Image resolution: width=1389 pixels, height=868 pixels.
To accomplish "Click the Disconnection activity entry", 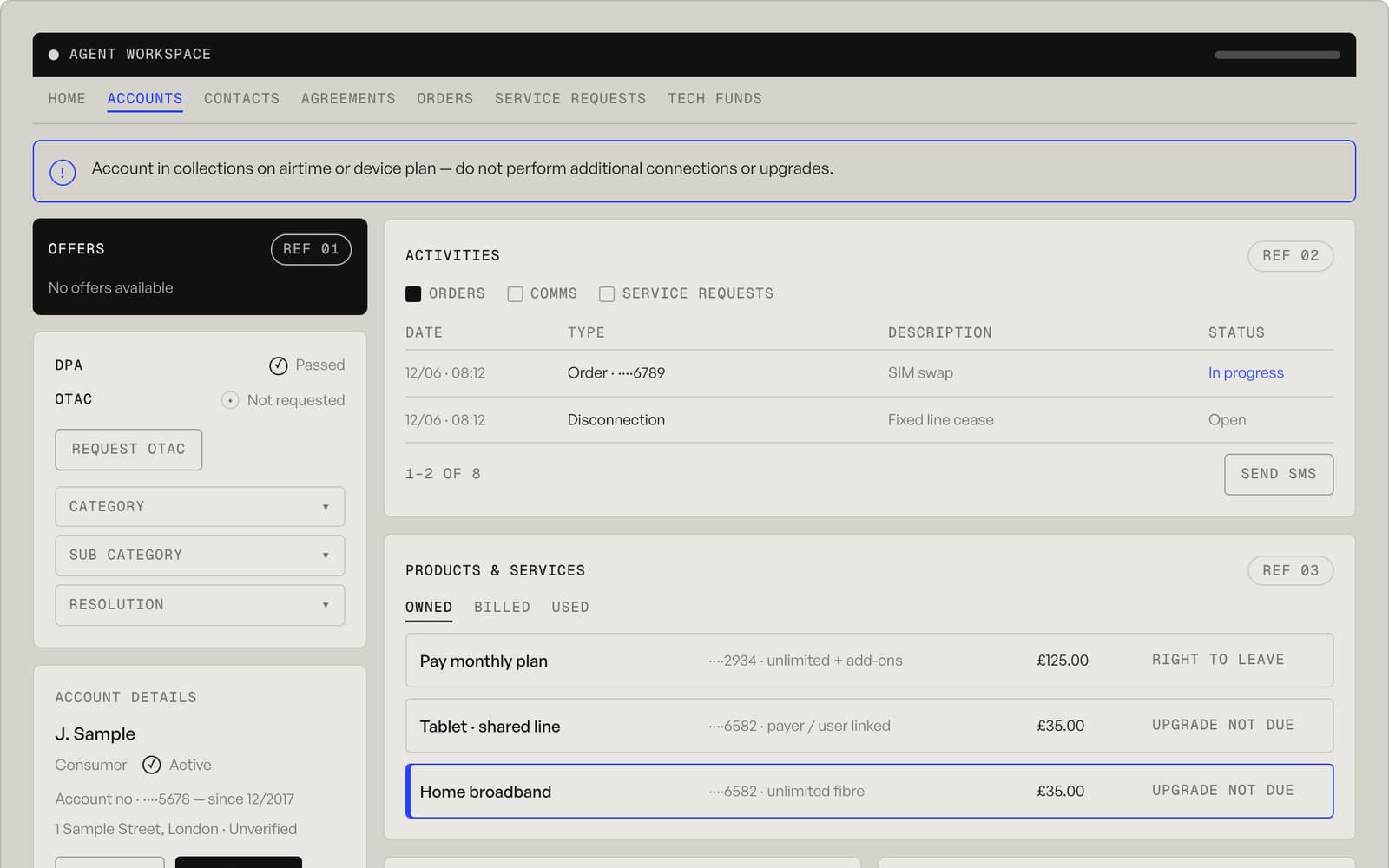I will pyautogui.click(x=616, y=420).
